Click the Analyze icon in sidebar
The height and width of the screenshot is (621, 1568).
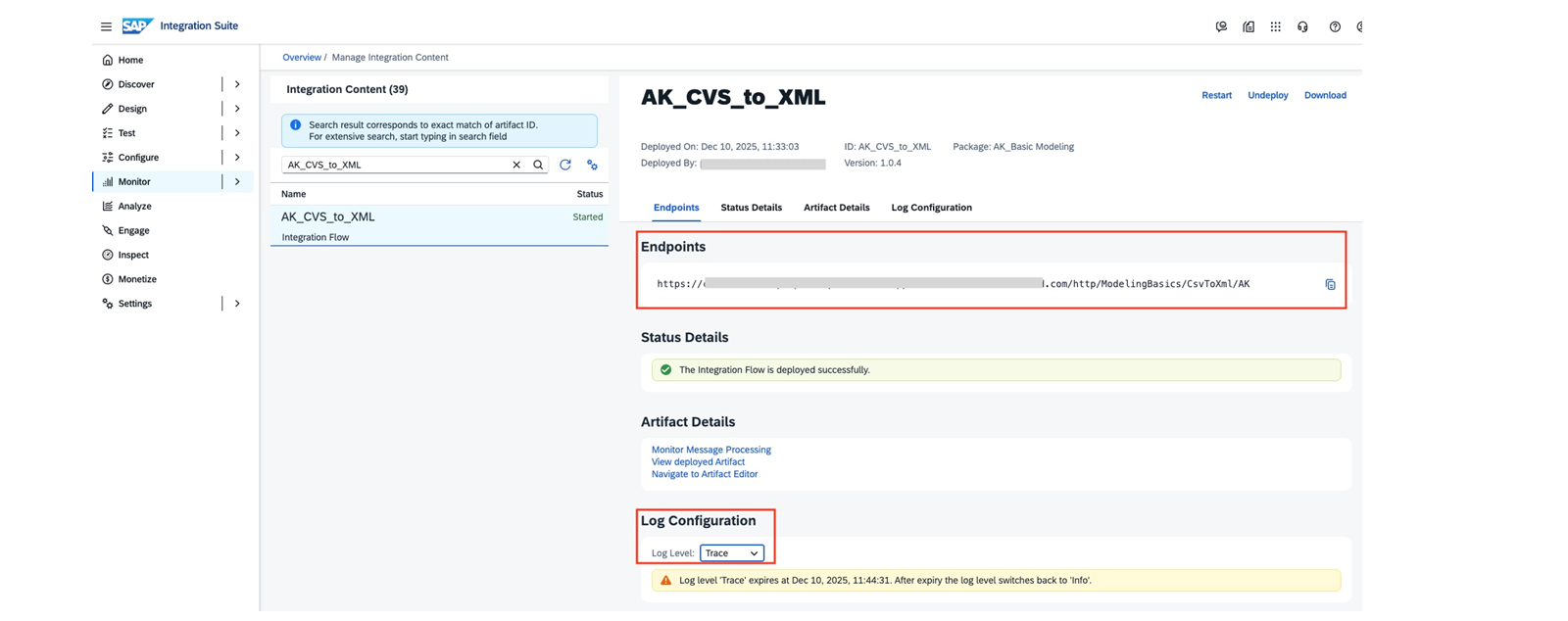tap(108, 207)
